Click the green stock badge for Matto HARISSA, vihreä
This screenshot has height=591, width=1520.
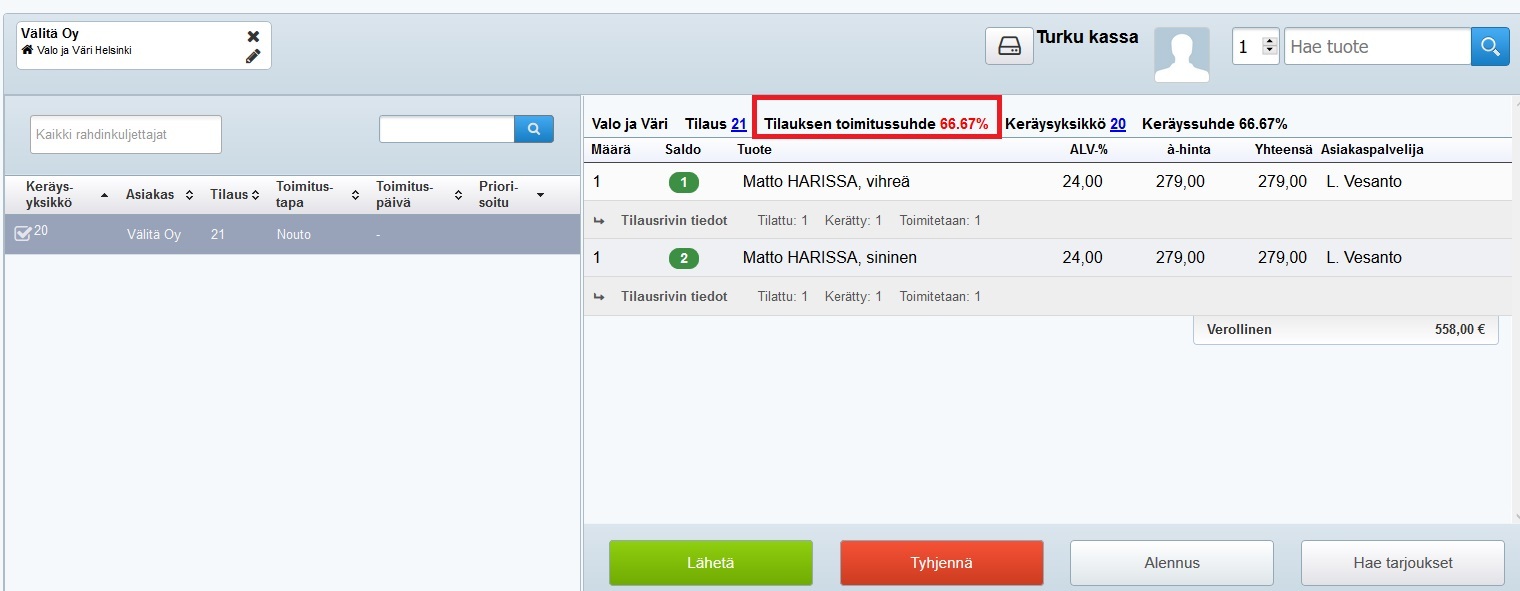tap(684, 182)
